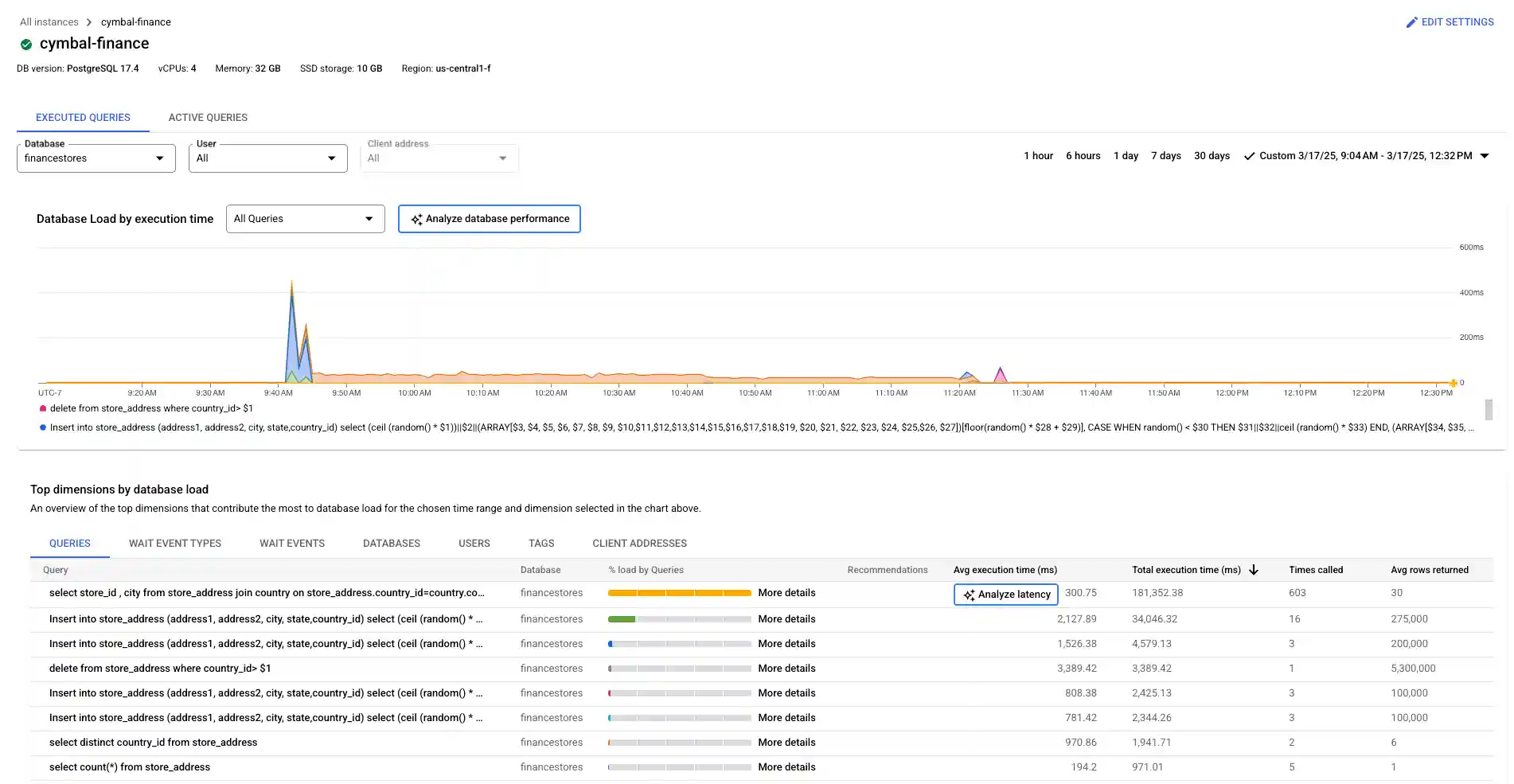Image resolution: width=1514 pixels, height=784 pixels.
Task: Click the All instances breadcrumb link
Action: (x=48, y=21)
